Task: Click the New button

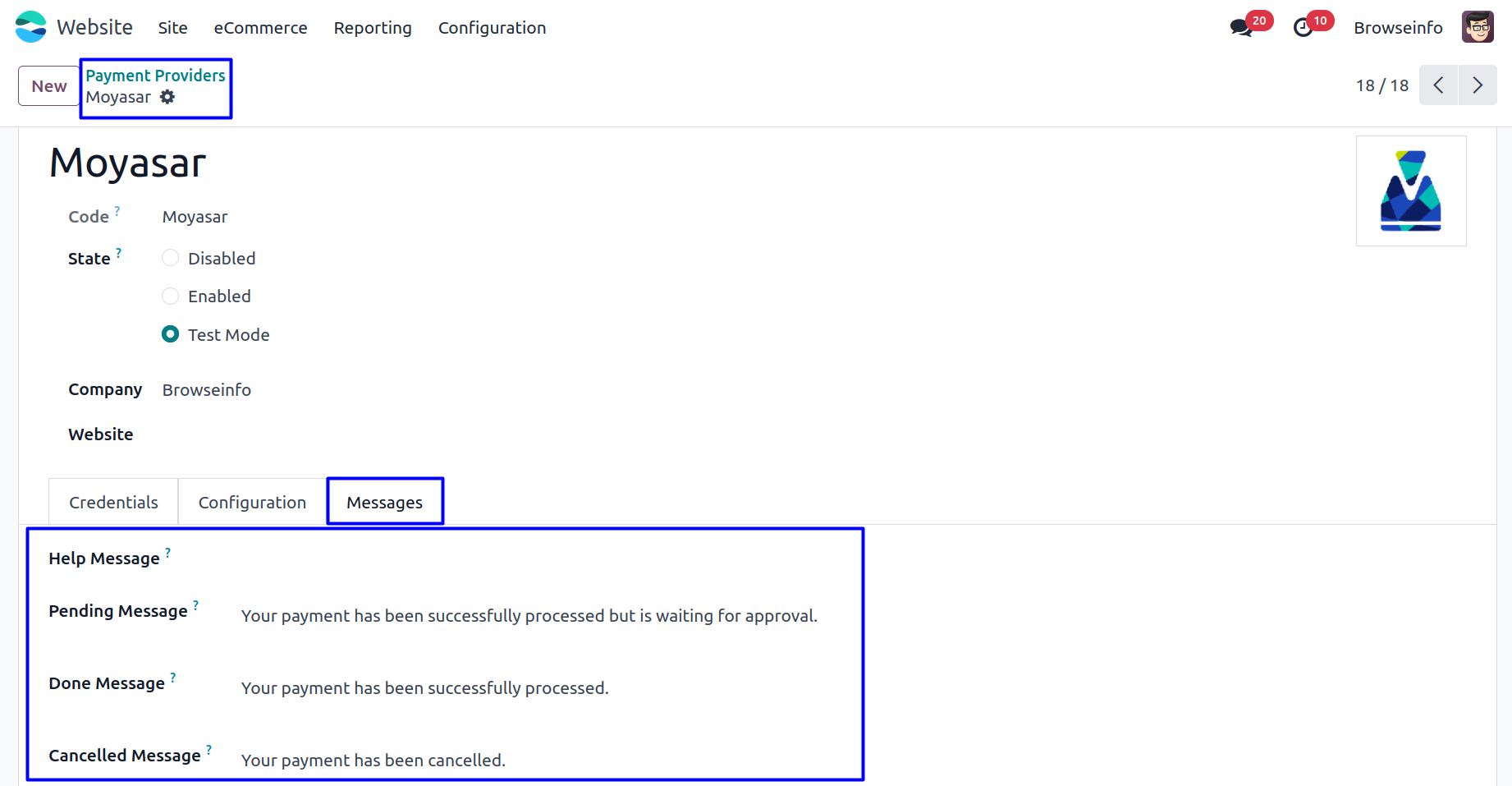Action: [x=49, y=85]
